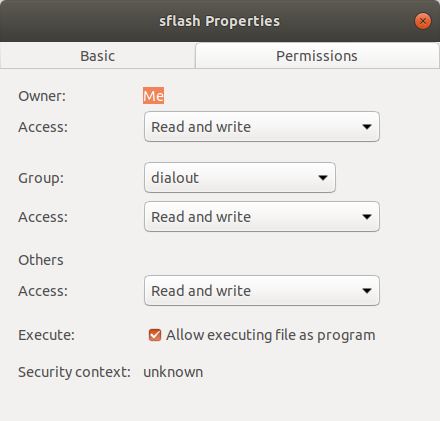
Task: Uncheck the Allow executing file checkbox
Action: [155, 335]
